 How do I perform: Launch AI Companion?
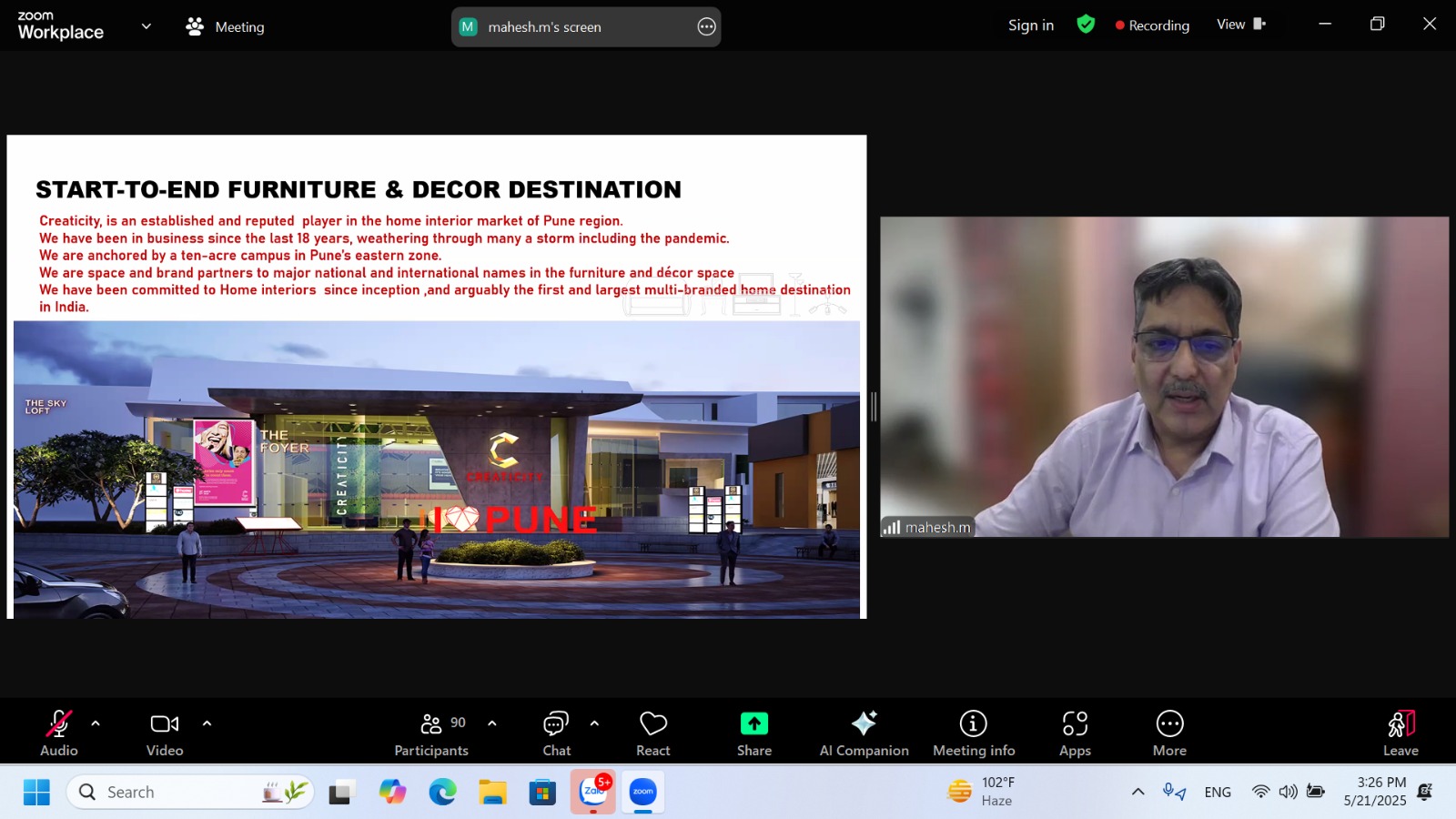point(864,733)
